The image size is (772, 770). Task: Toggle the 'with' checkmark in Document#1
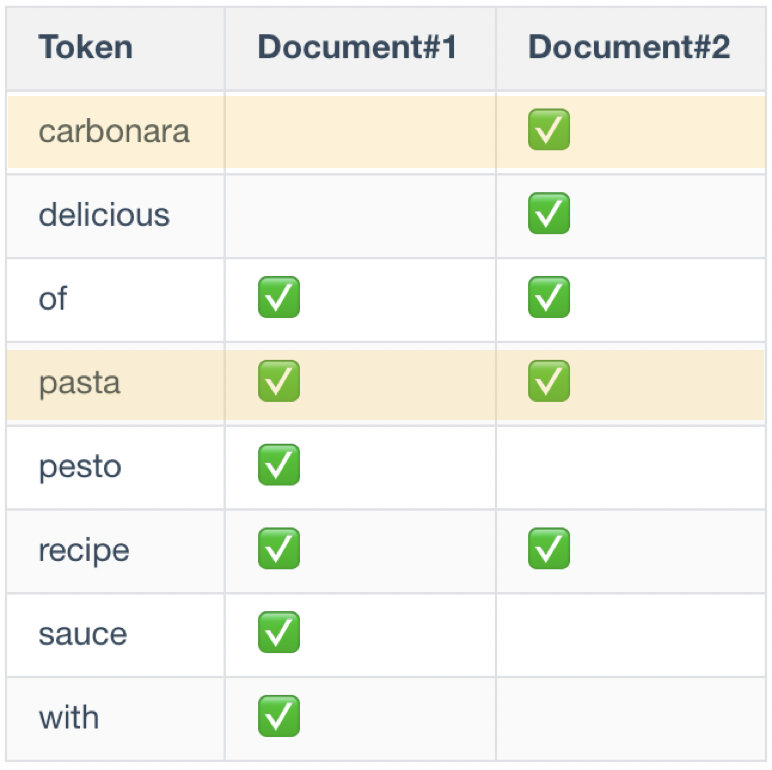(x=279, y=716)
